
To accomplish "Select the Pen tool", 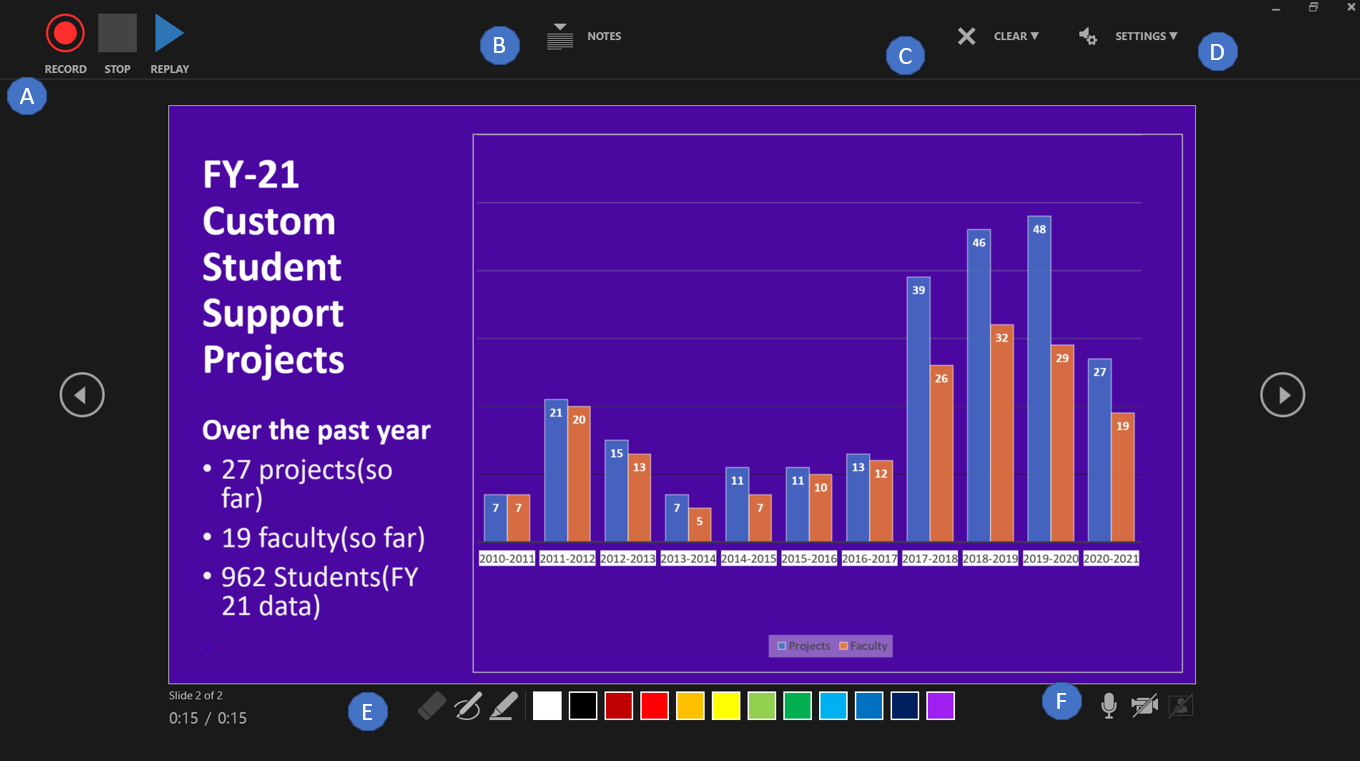I will coord(467,706).
